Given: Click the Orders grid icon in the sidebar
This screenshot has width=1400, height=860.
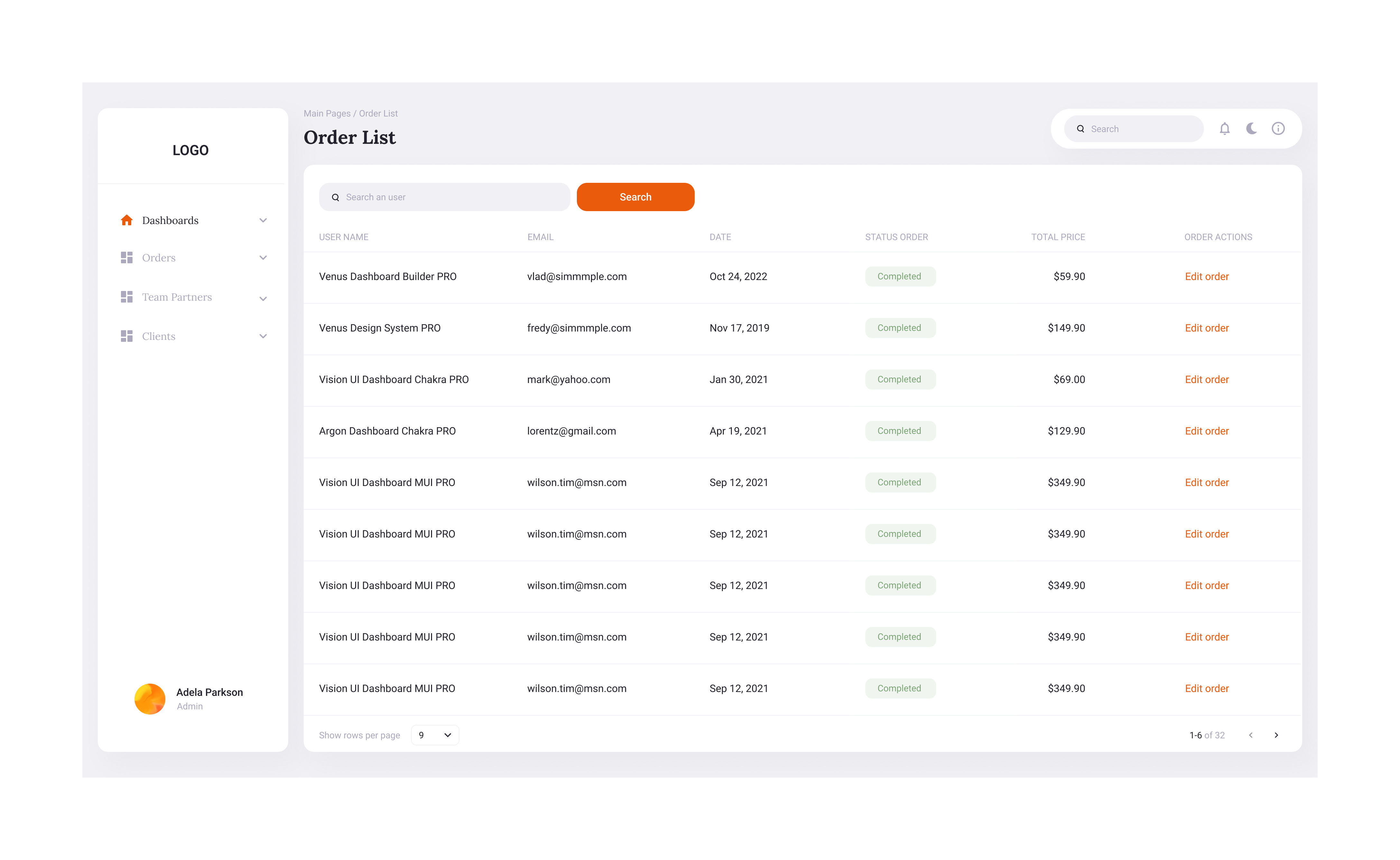Looking at the screenshot, I should (x=127, y=258).
